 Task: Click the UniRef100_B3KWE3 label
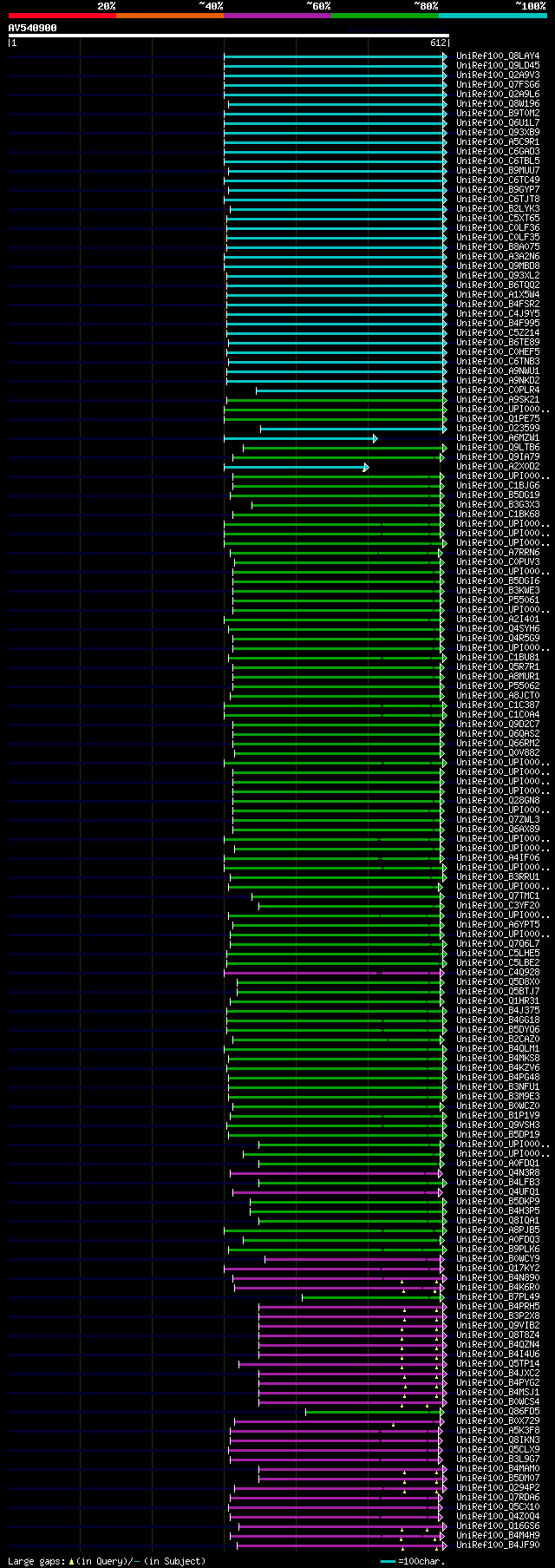pyautogui.click(x=498, y=591)
